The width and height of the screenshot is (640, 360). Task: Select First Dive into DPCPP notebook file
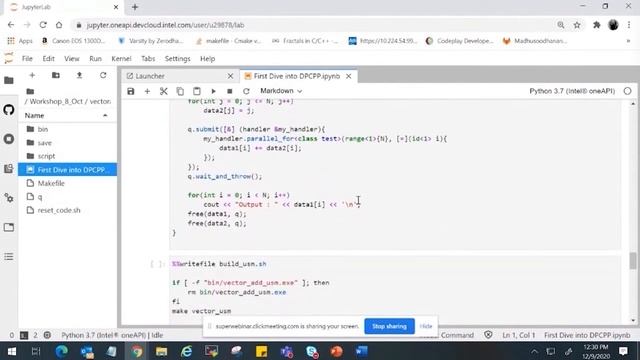(x=67, y=170)
